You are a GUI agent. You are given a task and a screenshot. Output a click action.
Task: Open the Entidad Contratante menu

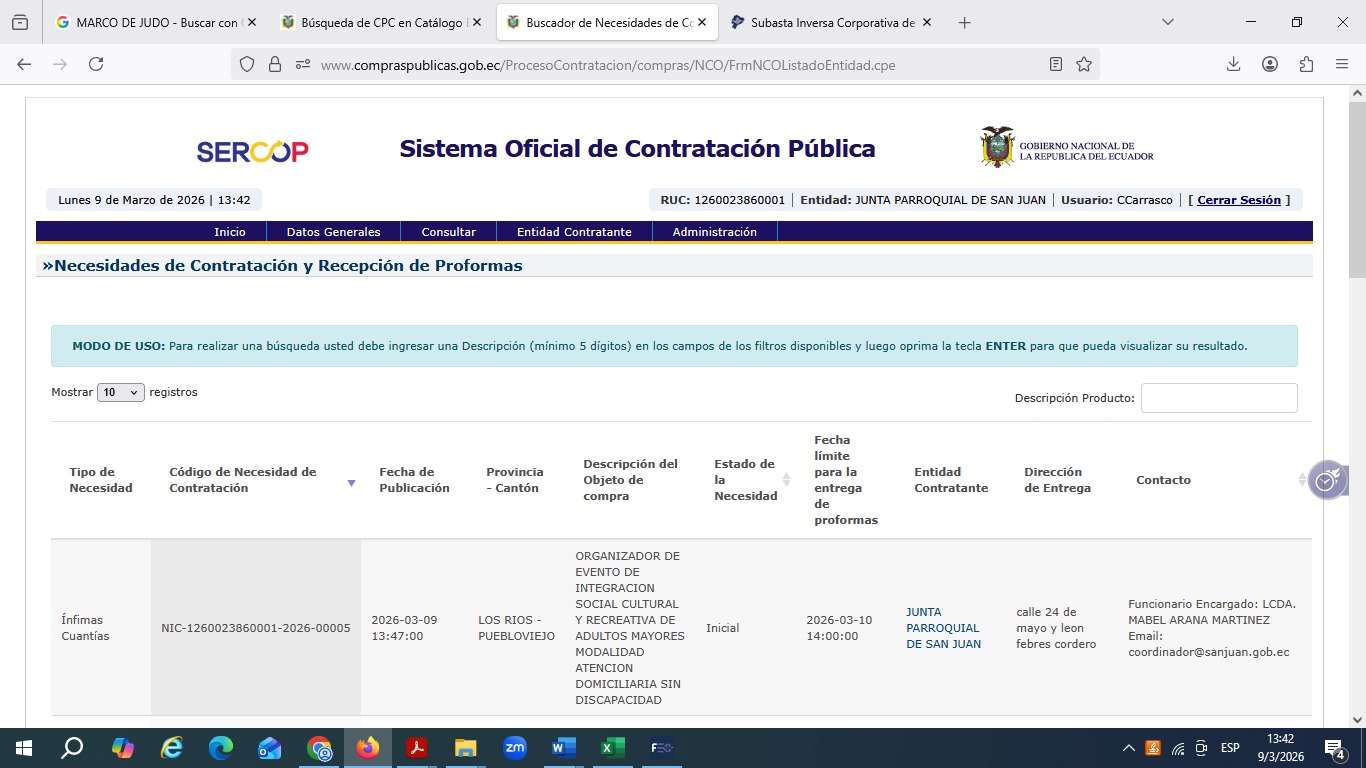click(x=574, y=232)
